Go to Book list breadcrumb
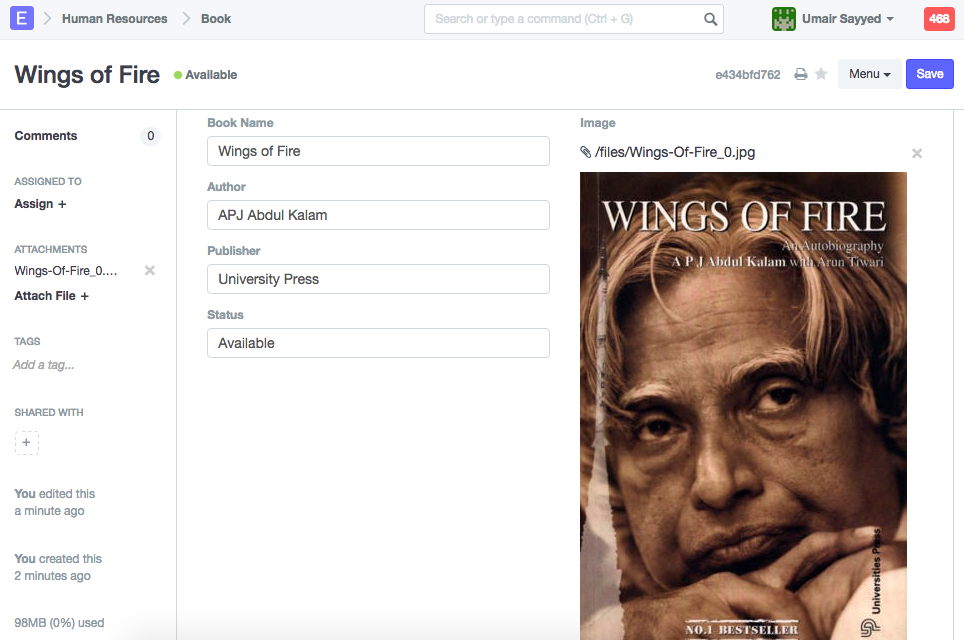The height and width of the screenshot is (640, 964). tap(216, 19)
